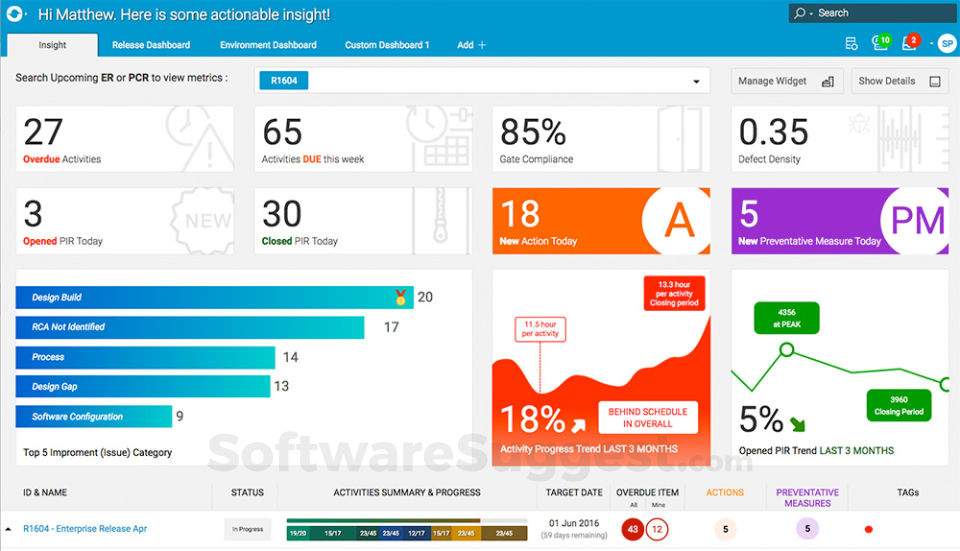The image size is (960, 551).
Task: Click the SP user avatar
Action: [945, 44]
